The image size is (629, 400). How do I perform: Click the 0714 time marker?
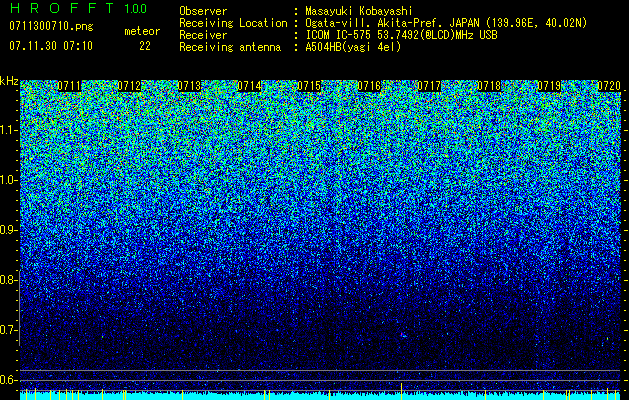[249, 86]
